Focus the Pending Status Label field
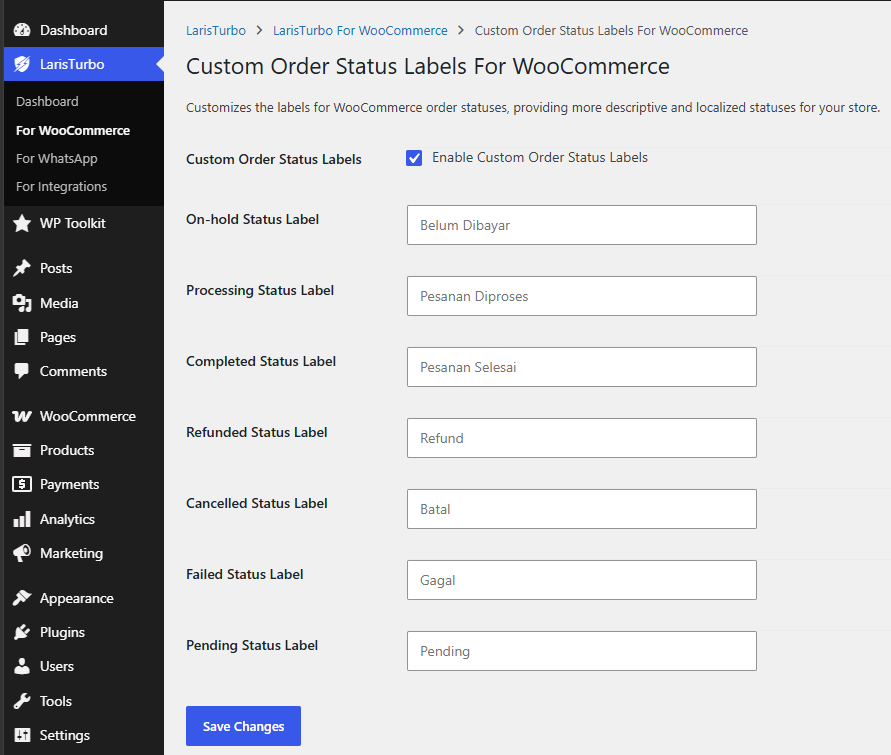The height and width of the screenshot is (755, 891). tap(582, 651)
